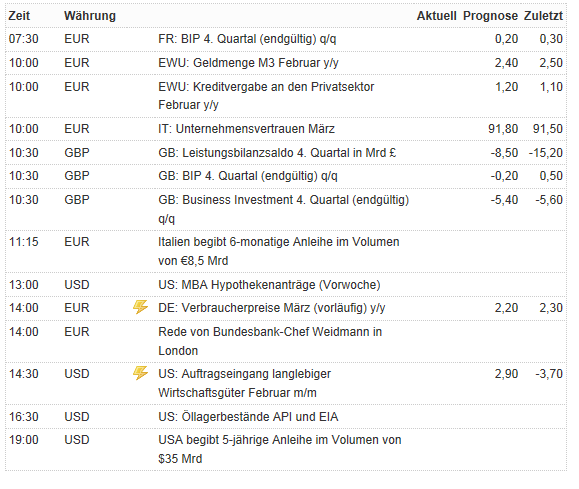Click the Zeit column header
This screenshot has width=579, height=489.
coord(19,16)
